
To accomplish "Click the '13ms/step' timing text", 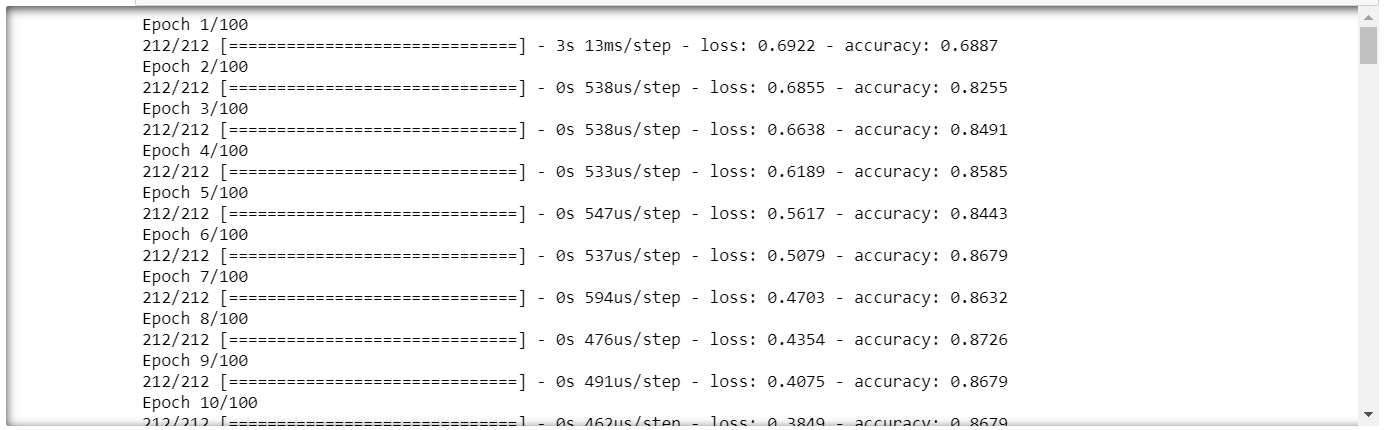I will (628, 45).
